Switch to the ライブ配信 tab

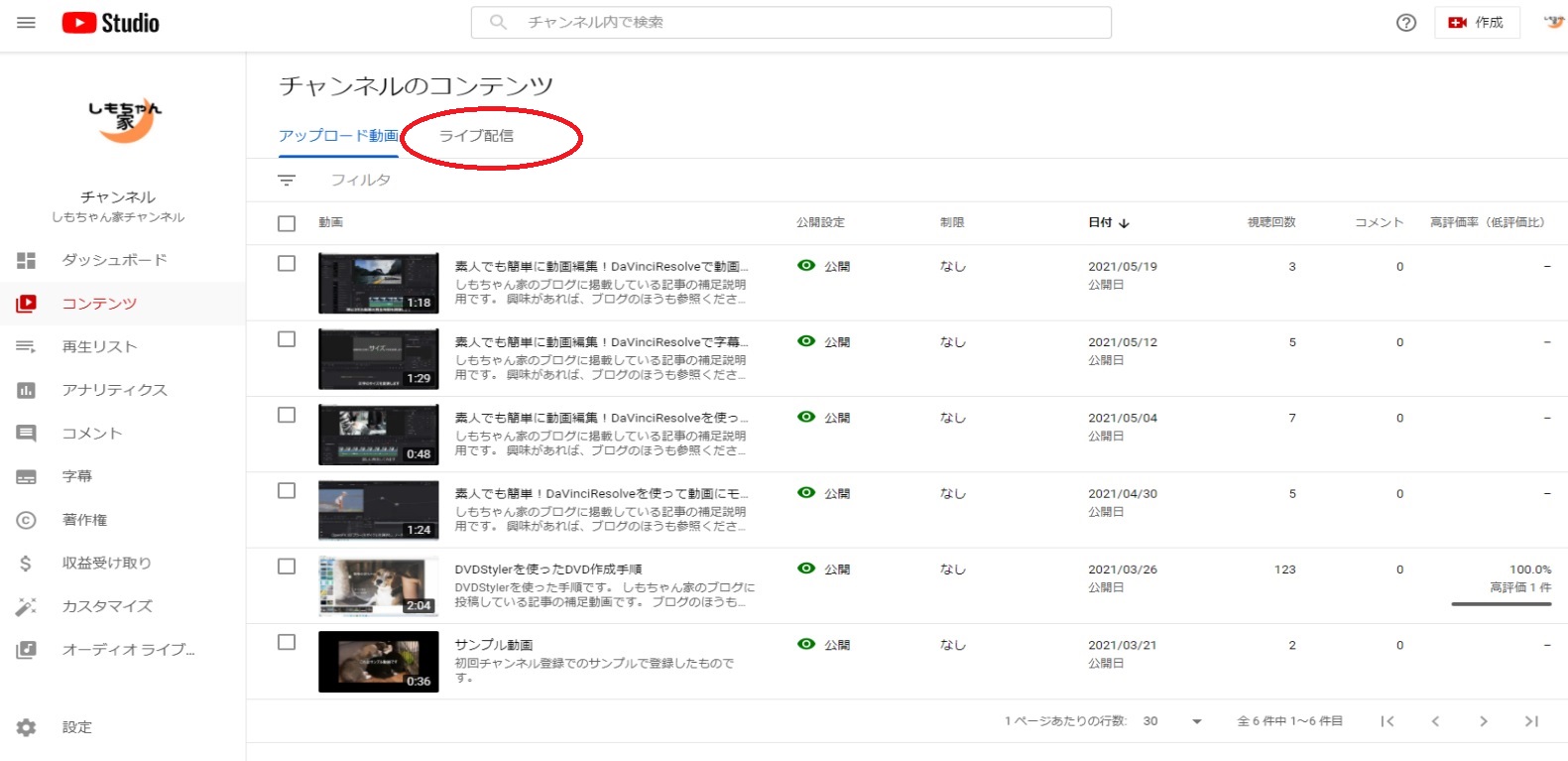coord(476,136)
